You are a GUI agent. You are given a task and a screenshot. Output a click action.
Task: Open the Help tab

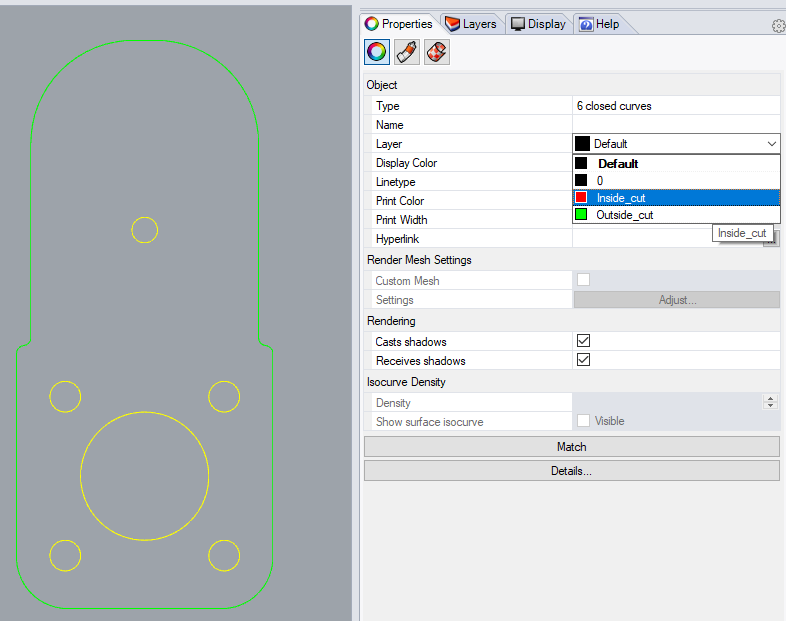[x=599, y=24]
